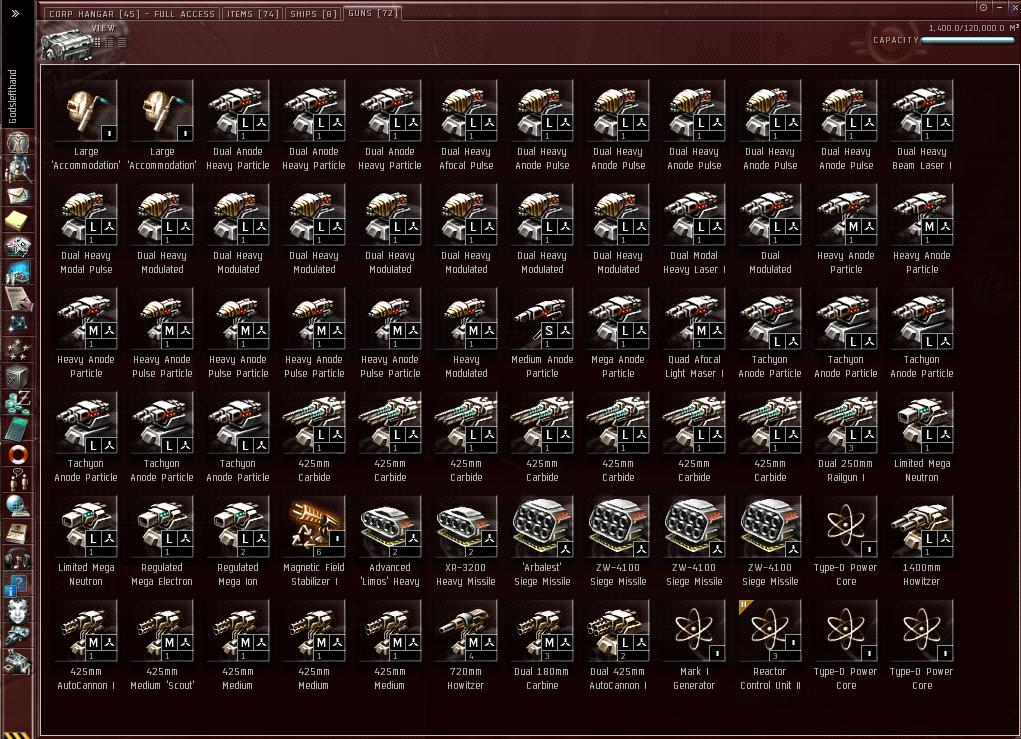
Task: Select the Dual Heavy Modal Pulse item
Action: pyautogui.click(x=86, y=230)
